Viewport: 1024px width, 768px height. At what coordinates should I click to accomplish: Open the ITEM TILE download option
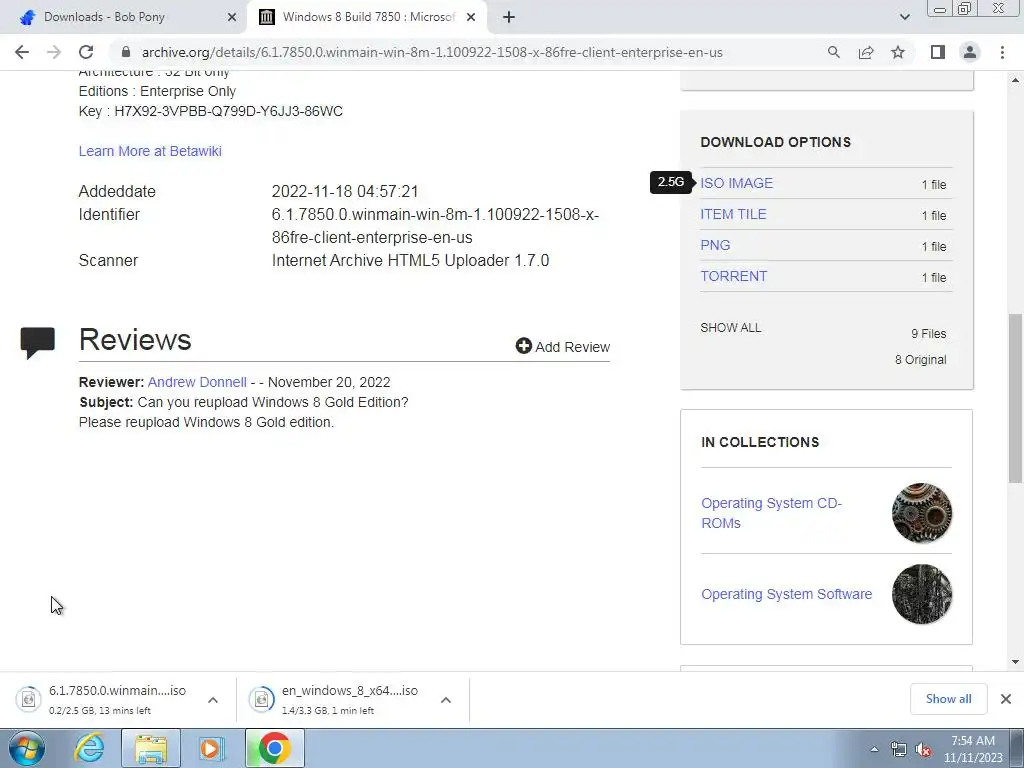click(x=733, y=214)
